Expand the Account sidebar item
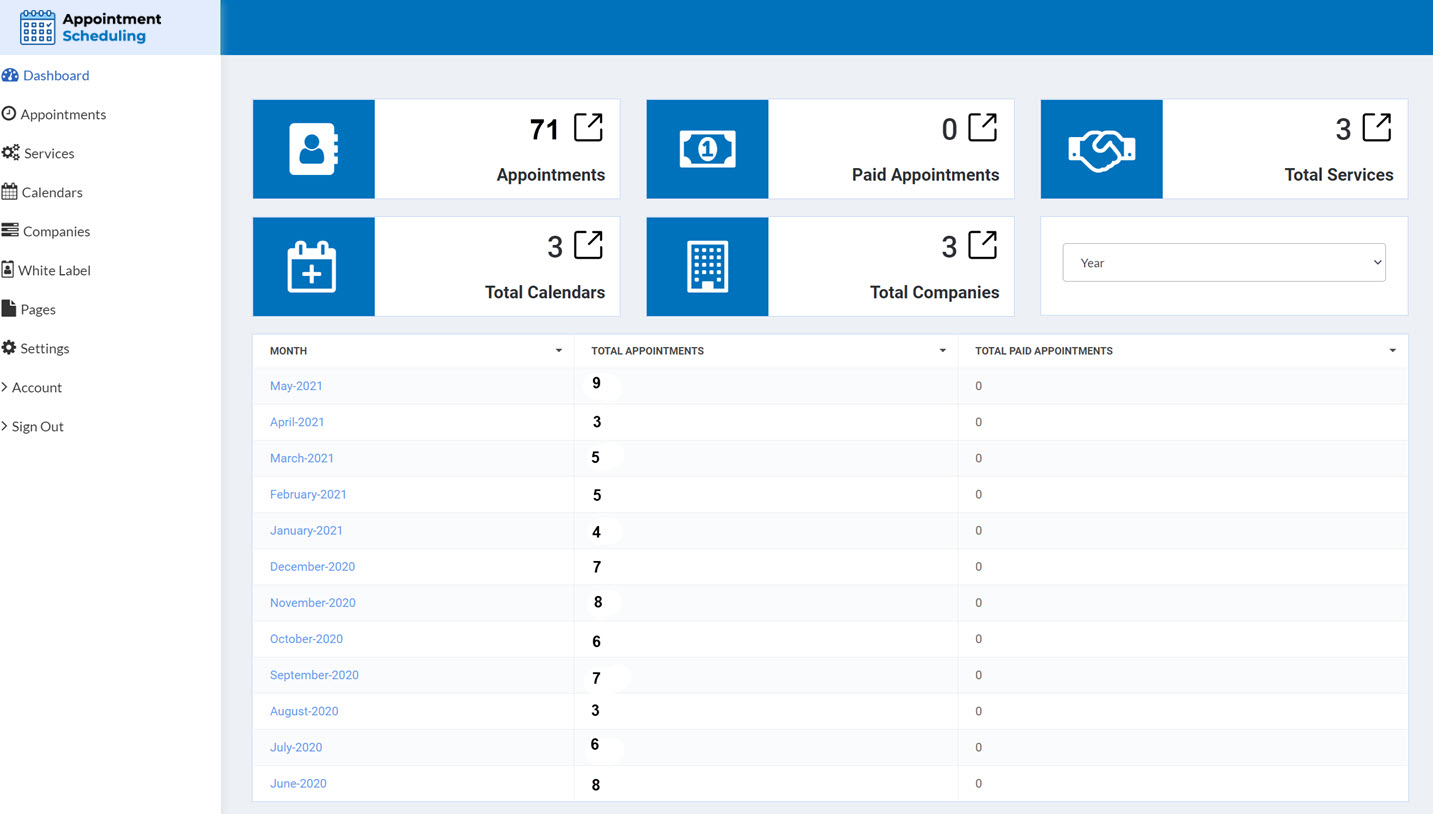This screenshot has height=814, width=1433. (36, 387)
